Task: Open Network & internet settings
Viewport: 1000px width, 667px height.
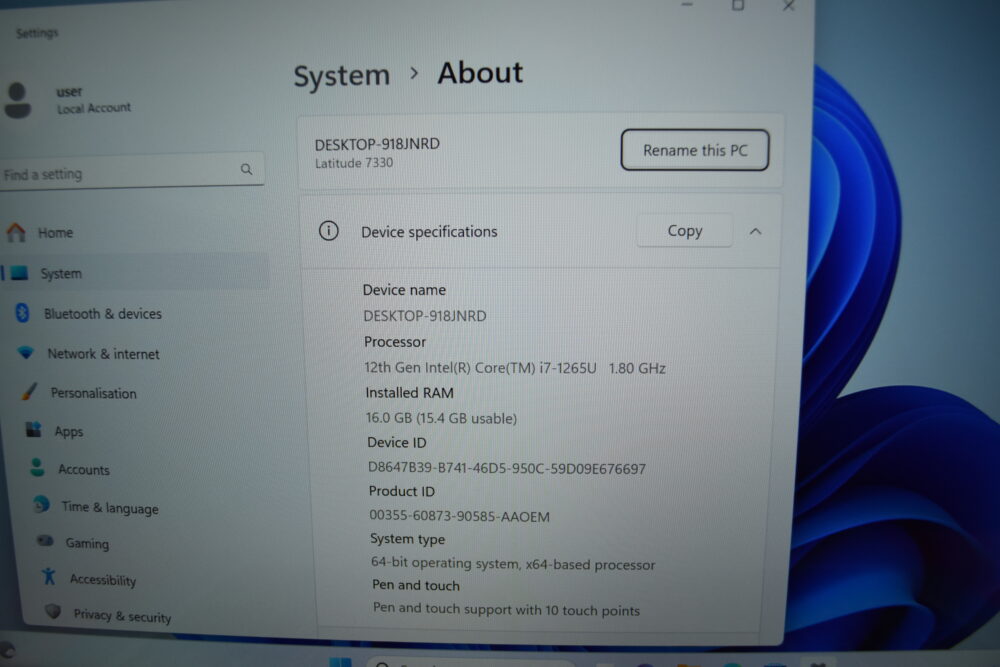Action: pos(103,354)
